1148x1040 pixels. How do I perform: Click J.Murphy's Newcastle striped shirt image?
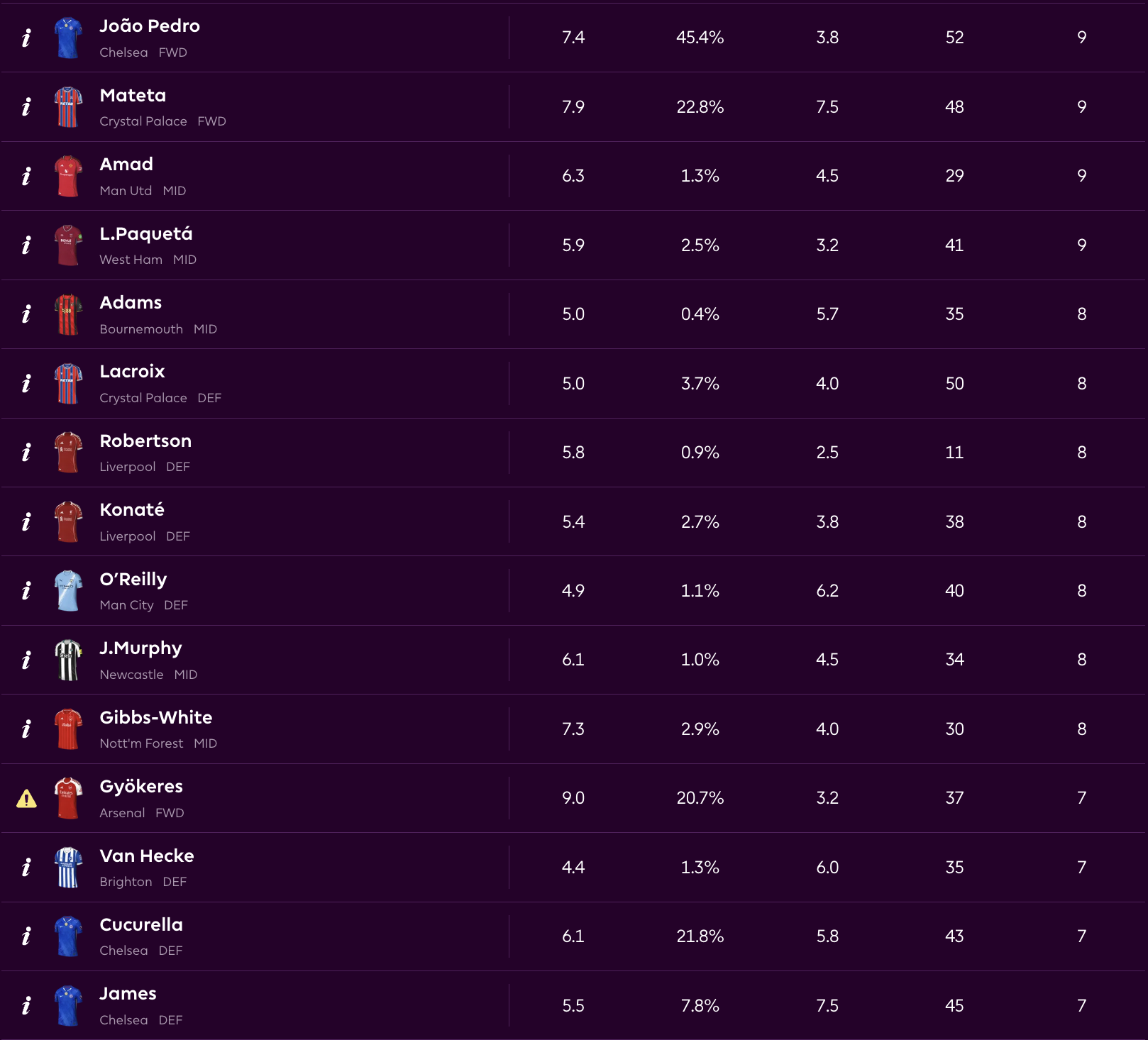(68, 660)
